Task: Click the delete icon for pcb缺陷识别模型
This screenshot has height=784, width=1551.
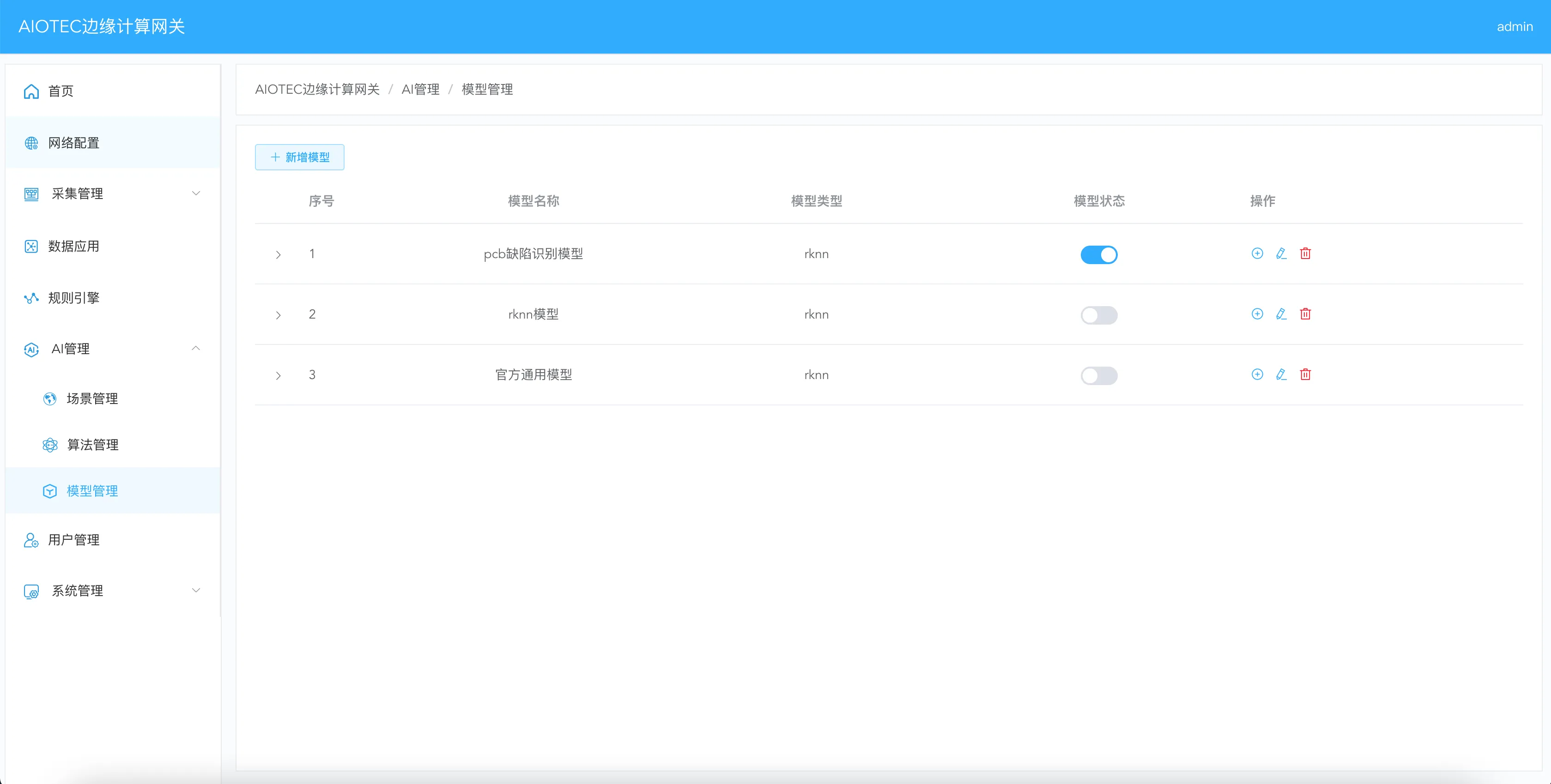Action: tap(1305, 253)
